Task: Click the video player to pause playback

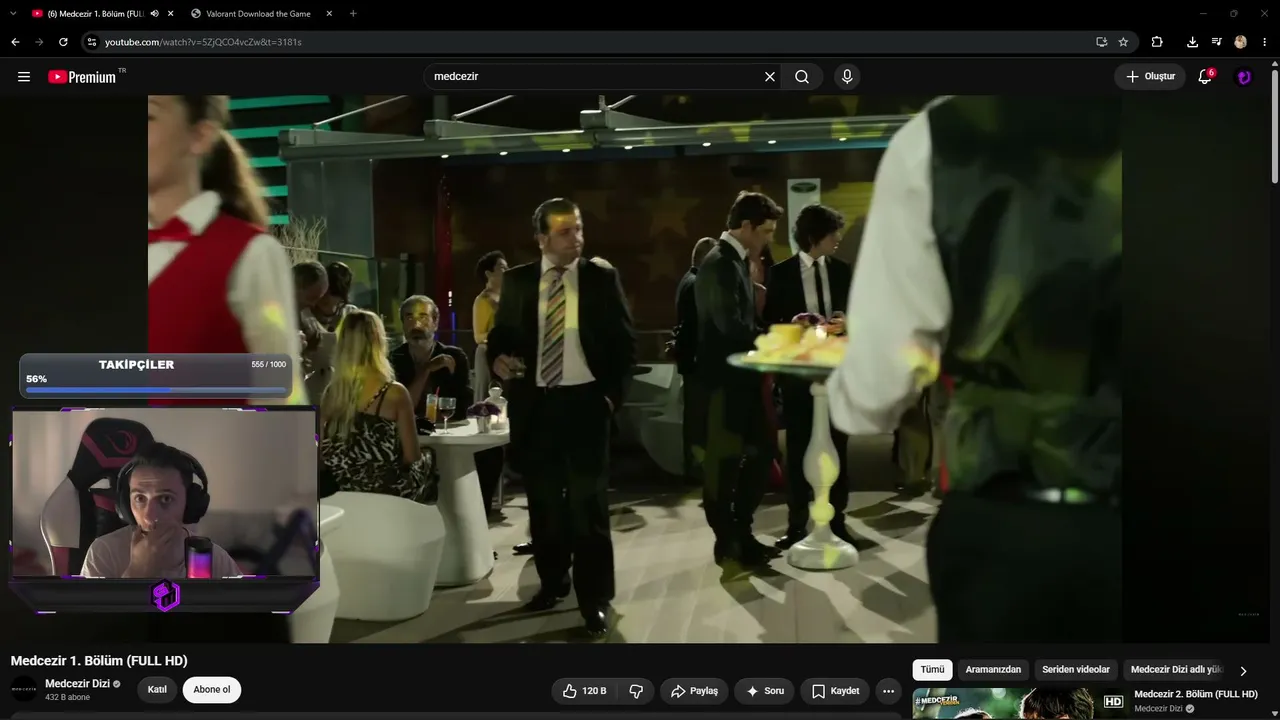Action: pos(635,369)
